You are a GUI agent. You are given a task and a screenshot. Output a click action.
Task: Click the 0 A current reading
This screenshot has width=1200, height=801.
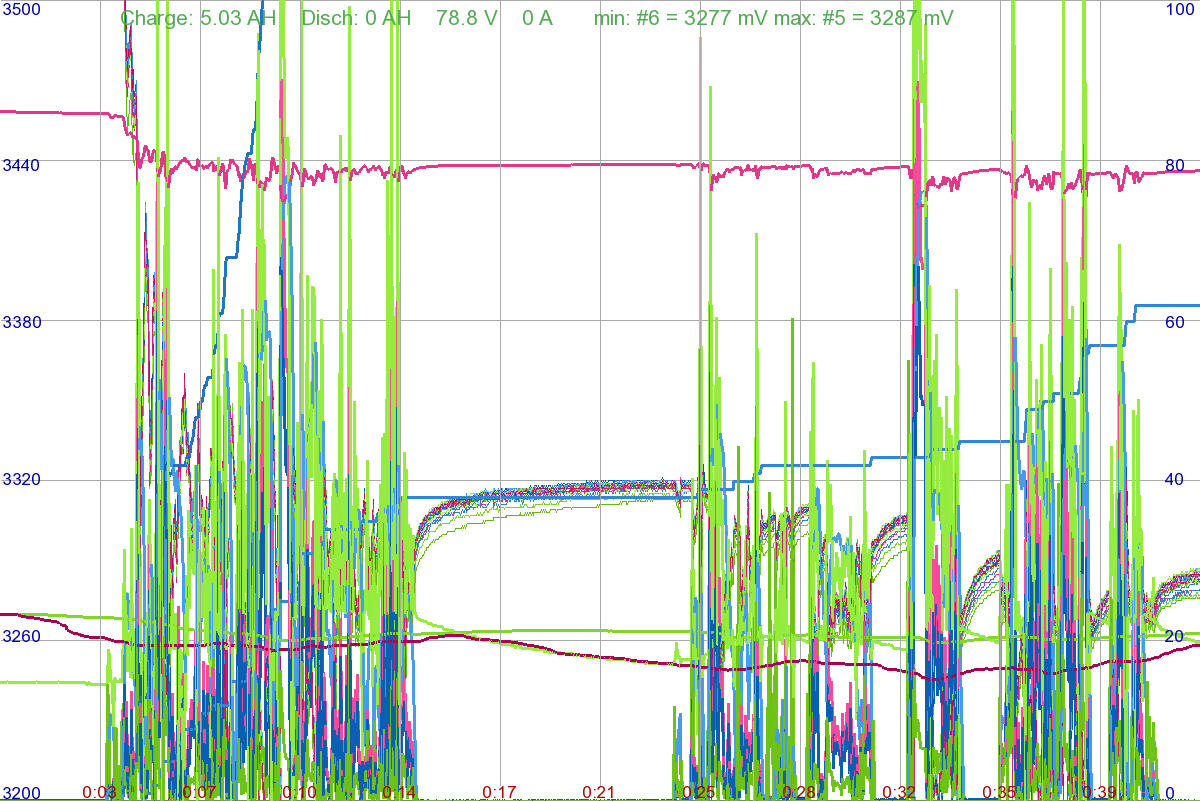tap(537, 18)
